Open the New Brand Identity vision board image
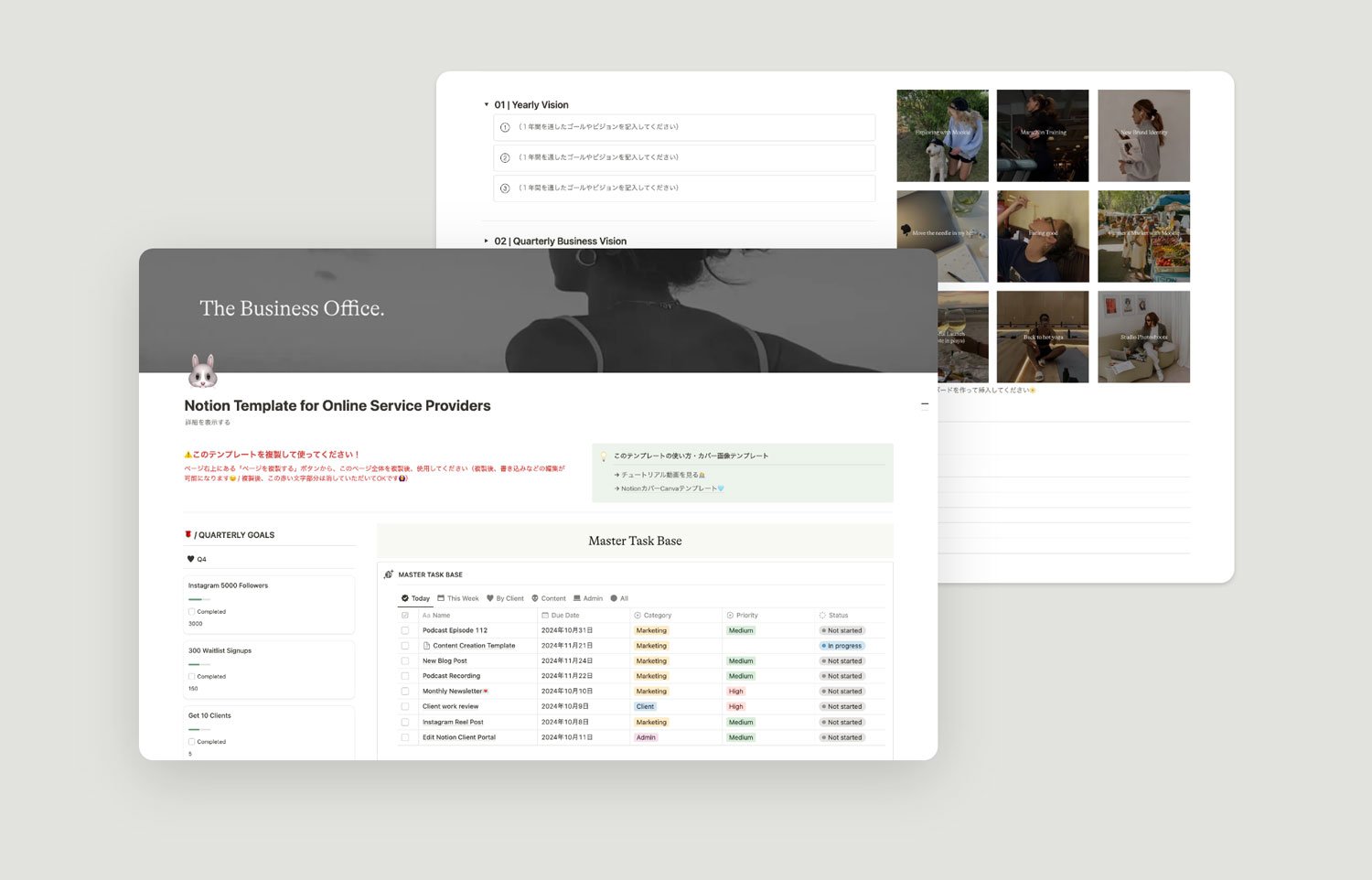1372x880 pixels. tap(1143, 135)
